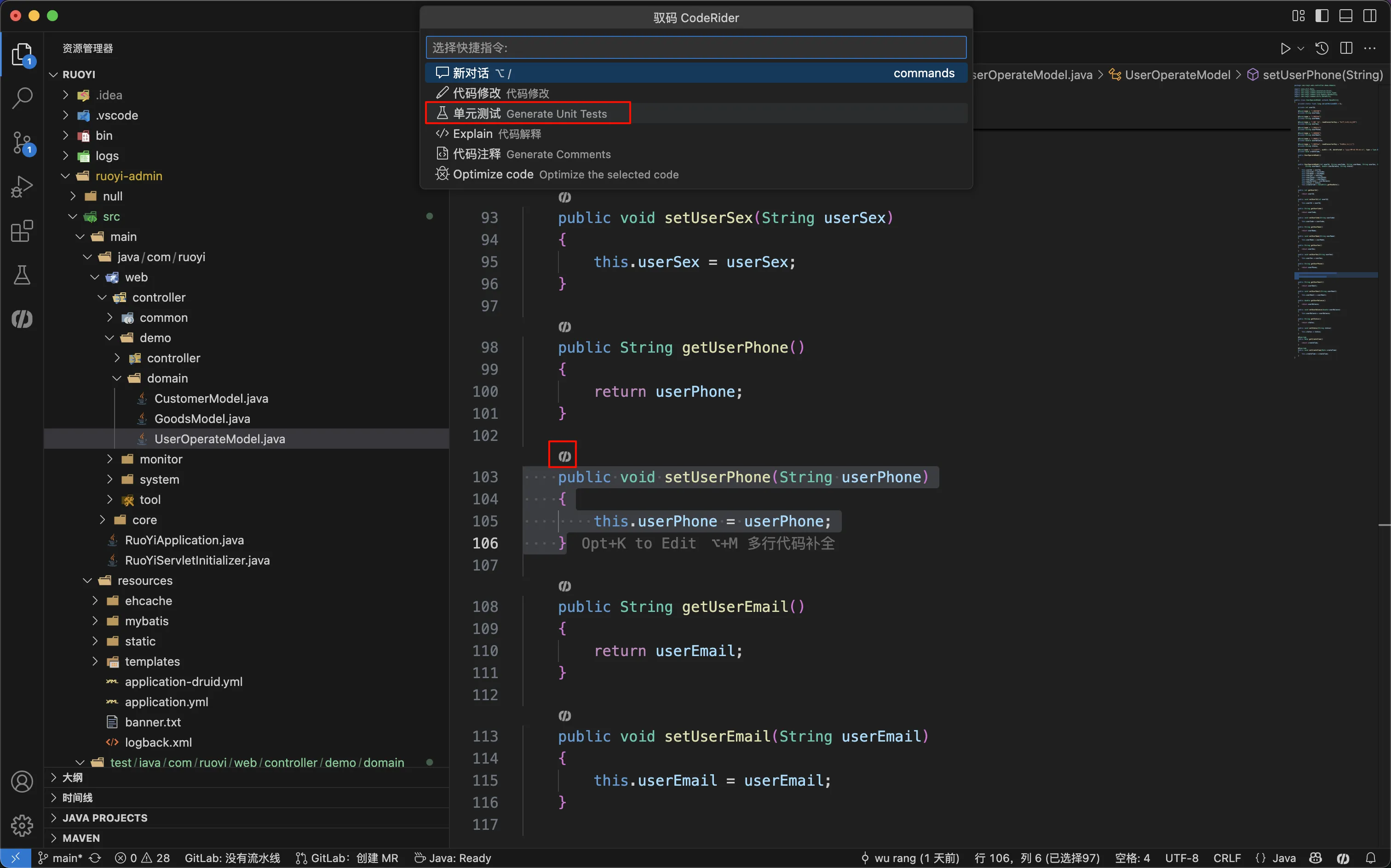Toggle the secondary sidebar layout button
1391x868 pixels.
click(x=1370, y=16)
